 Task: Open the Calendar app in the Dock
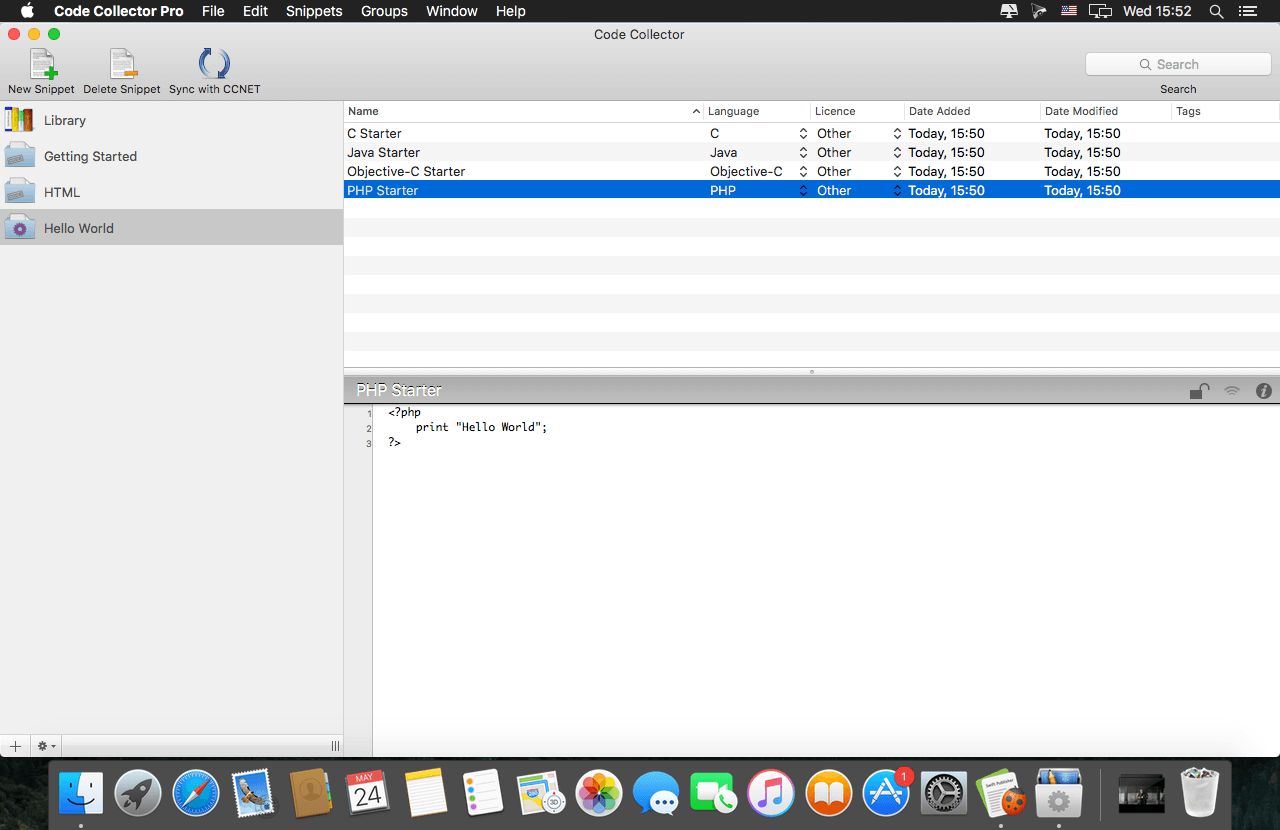368,794
